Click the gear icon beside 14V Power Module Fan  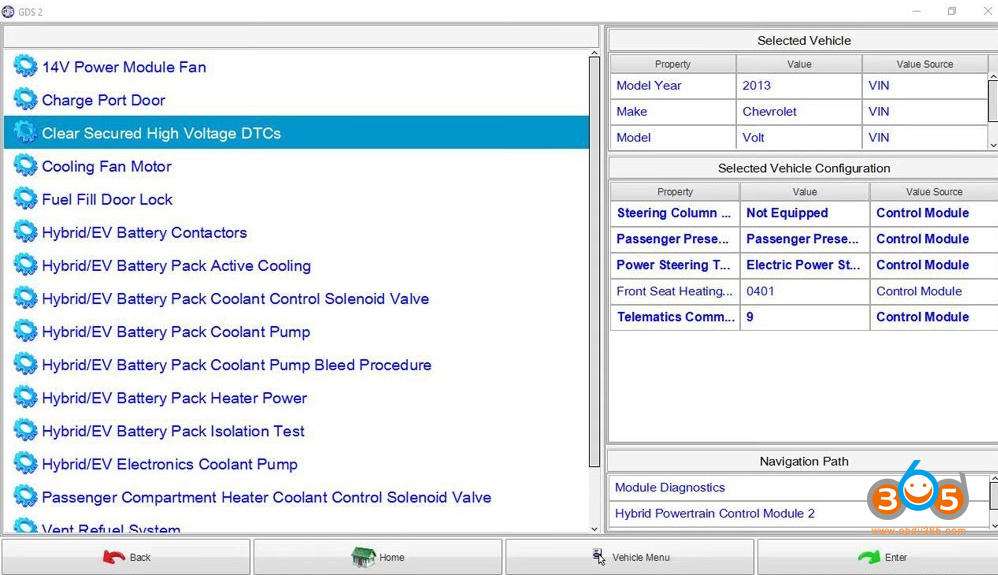(x=25, y=67)
